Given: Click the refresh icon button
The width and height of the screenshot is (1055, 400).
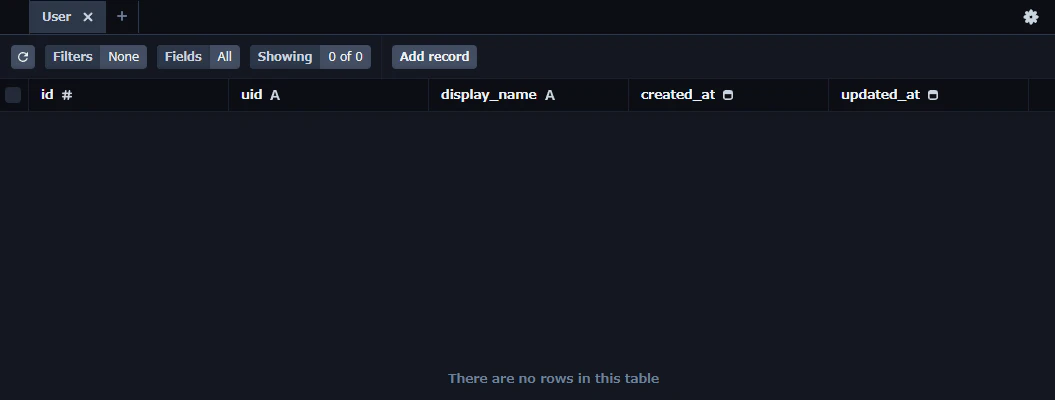Looking at the screenshot, I should click(23, 57).
